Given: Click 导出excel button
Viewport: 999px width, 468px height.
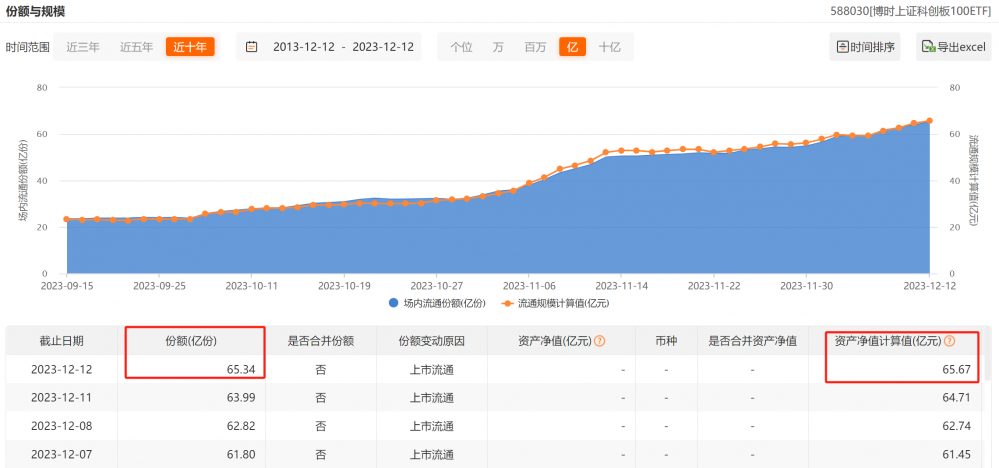Looking at the screenshot, I should pyautogui.click(x=954, y=47).
